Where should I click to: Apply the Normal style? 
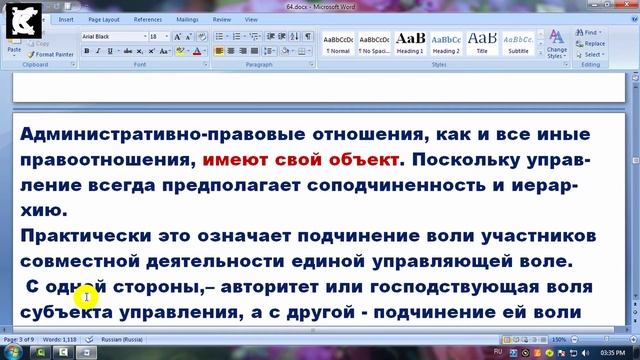click(x=338, y=44)
